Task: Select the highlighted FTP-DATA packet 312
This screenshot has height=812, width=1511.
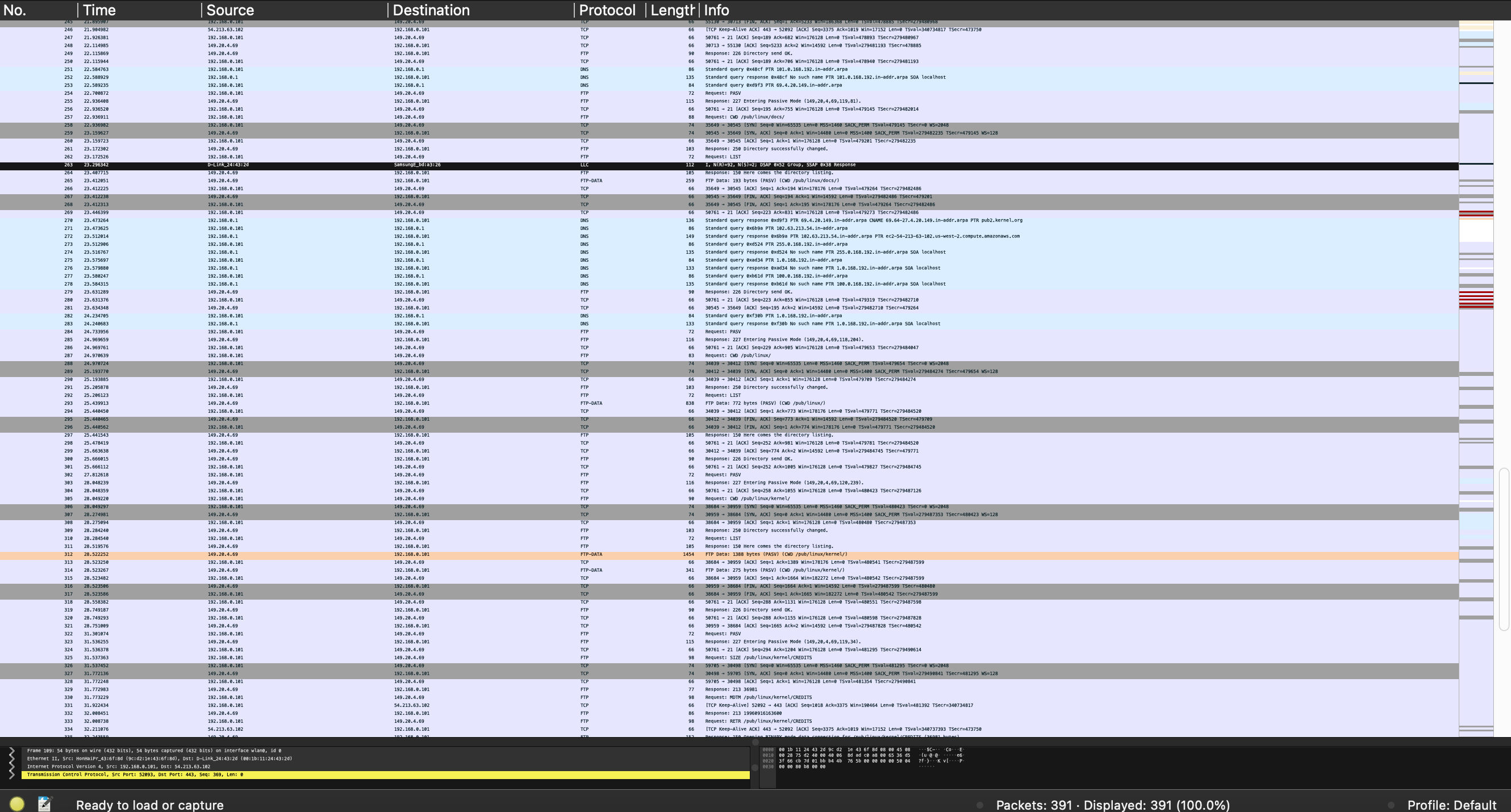Action: [x=411, y=554]
